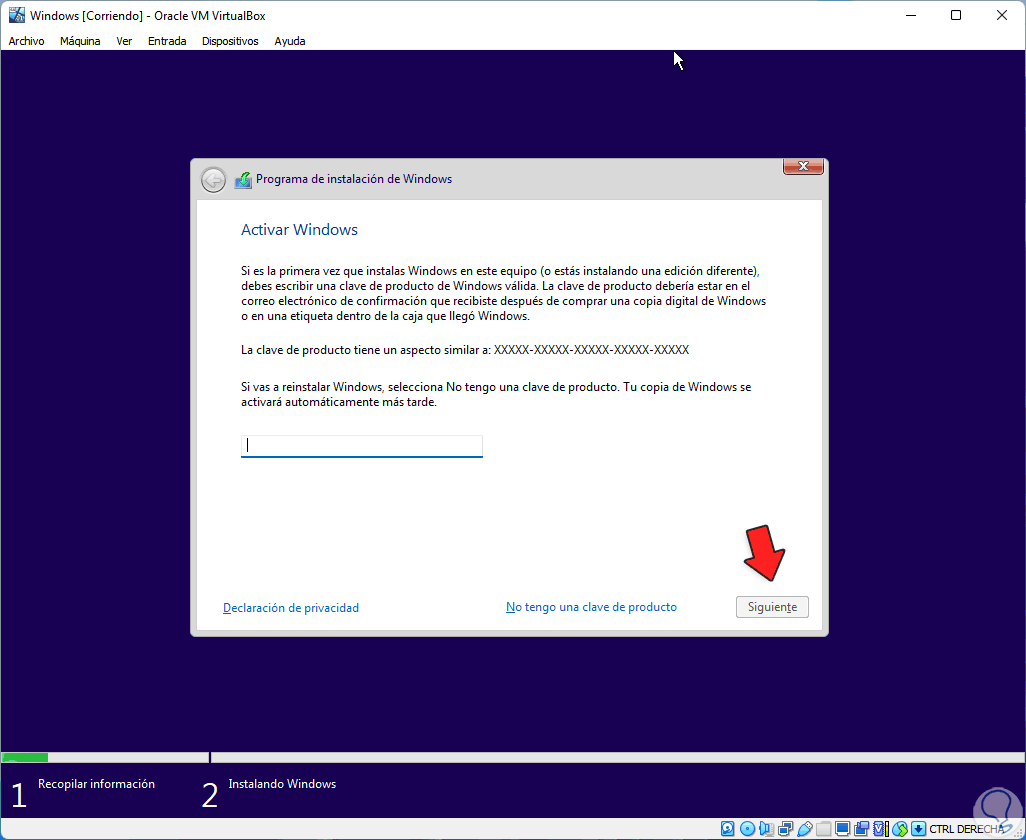The image size is (1026, 840).
Task: Click the keyboard capture arrow icon
Action: (918, 829)
